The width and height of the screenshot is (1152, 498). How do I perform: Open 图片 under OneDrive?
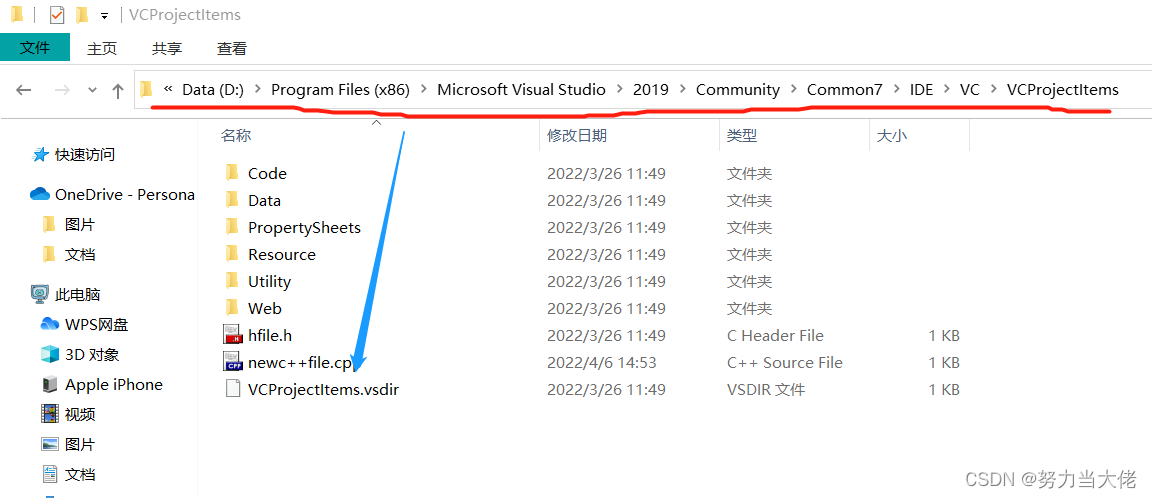point(79,225)
